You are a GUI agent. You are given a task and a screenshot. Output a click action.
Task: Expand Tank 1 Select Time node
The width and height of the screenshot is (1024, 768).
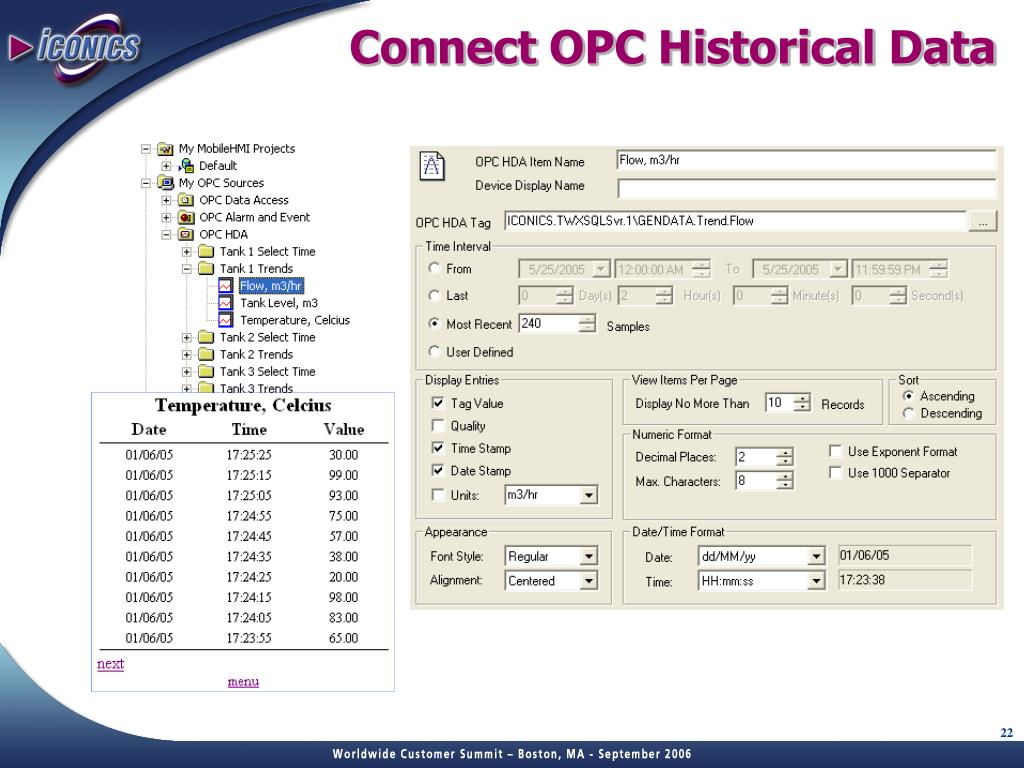coord(187,251)
